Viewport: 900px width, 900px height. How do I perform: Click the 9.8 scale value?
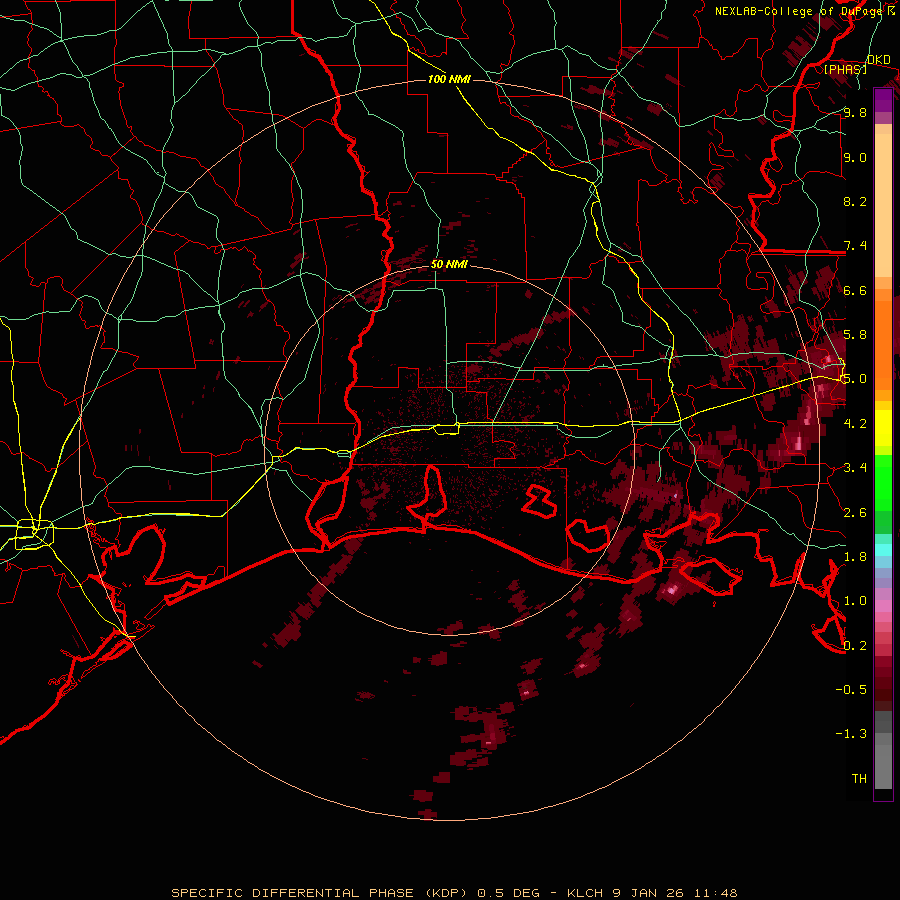pyautogui.click(x=855, y=112)
